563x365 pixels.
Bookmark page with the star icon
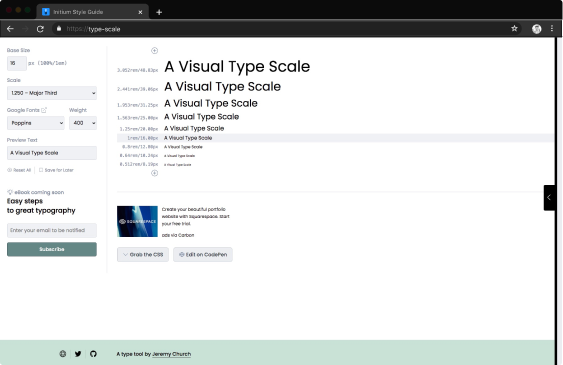(x=514, y=28)
